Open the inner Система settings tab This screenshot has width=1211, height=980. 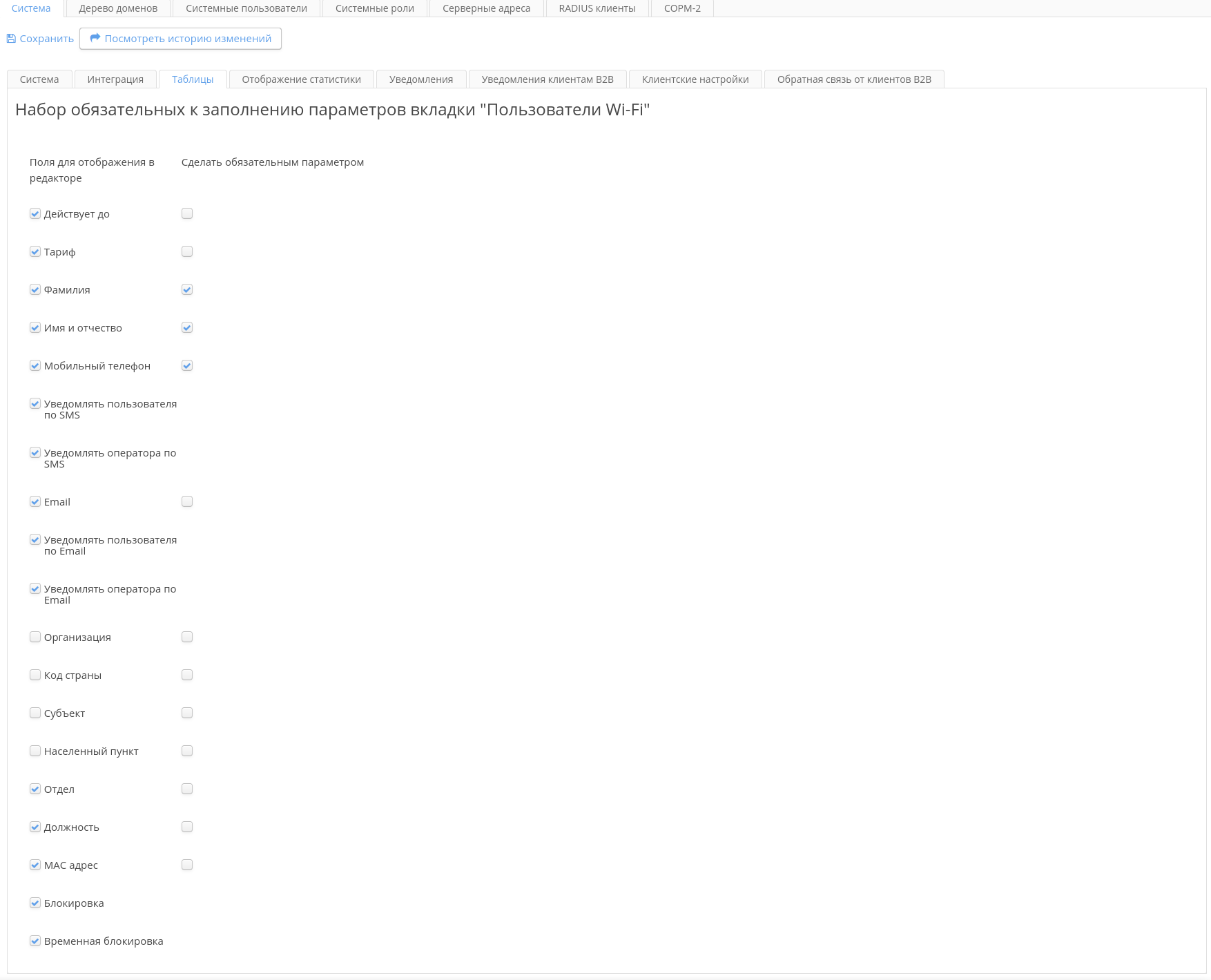(39, 79)
